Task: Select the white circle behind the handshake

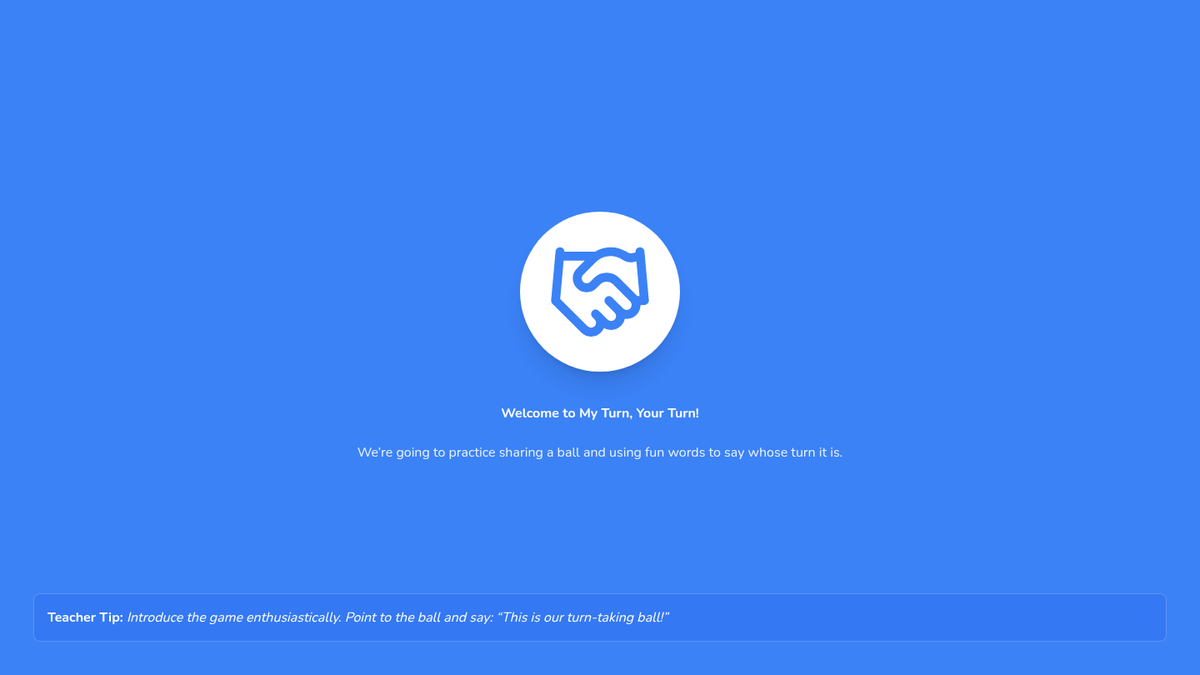Action: [x=600, y=291]
